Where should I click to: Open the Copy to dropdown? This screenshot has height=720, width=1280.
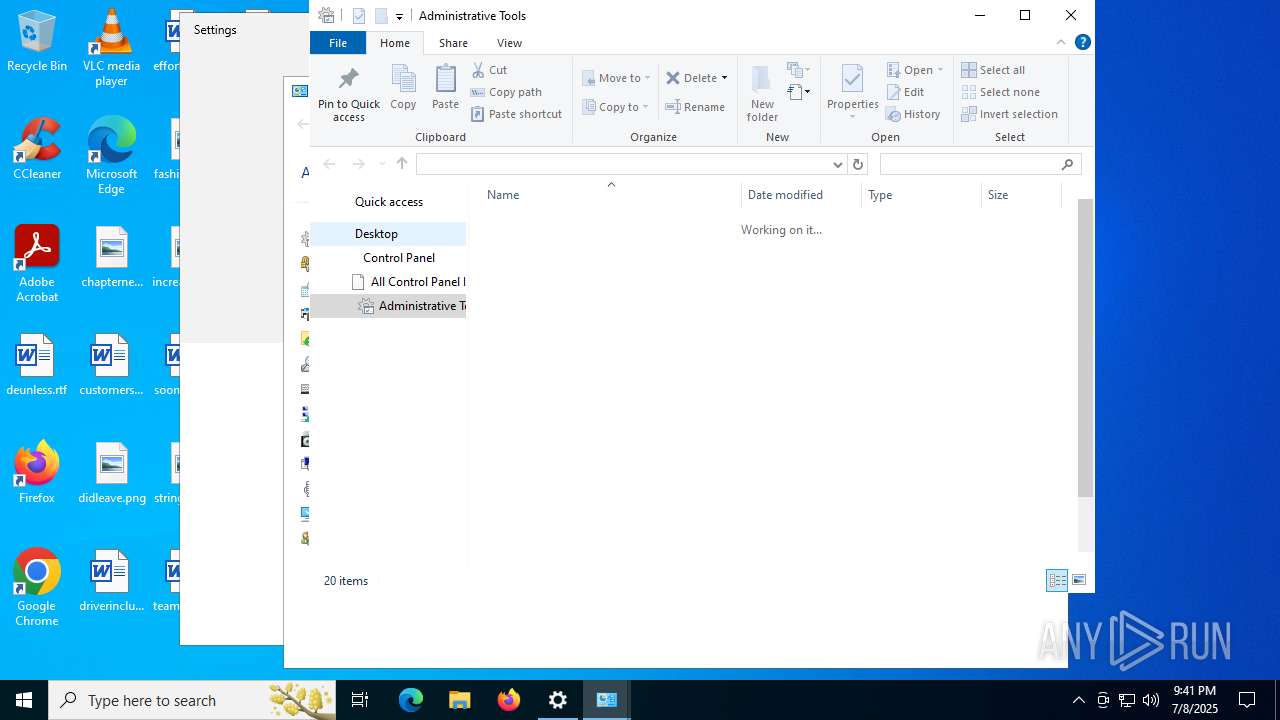coord(615,107)
